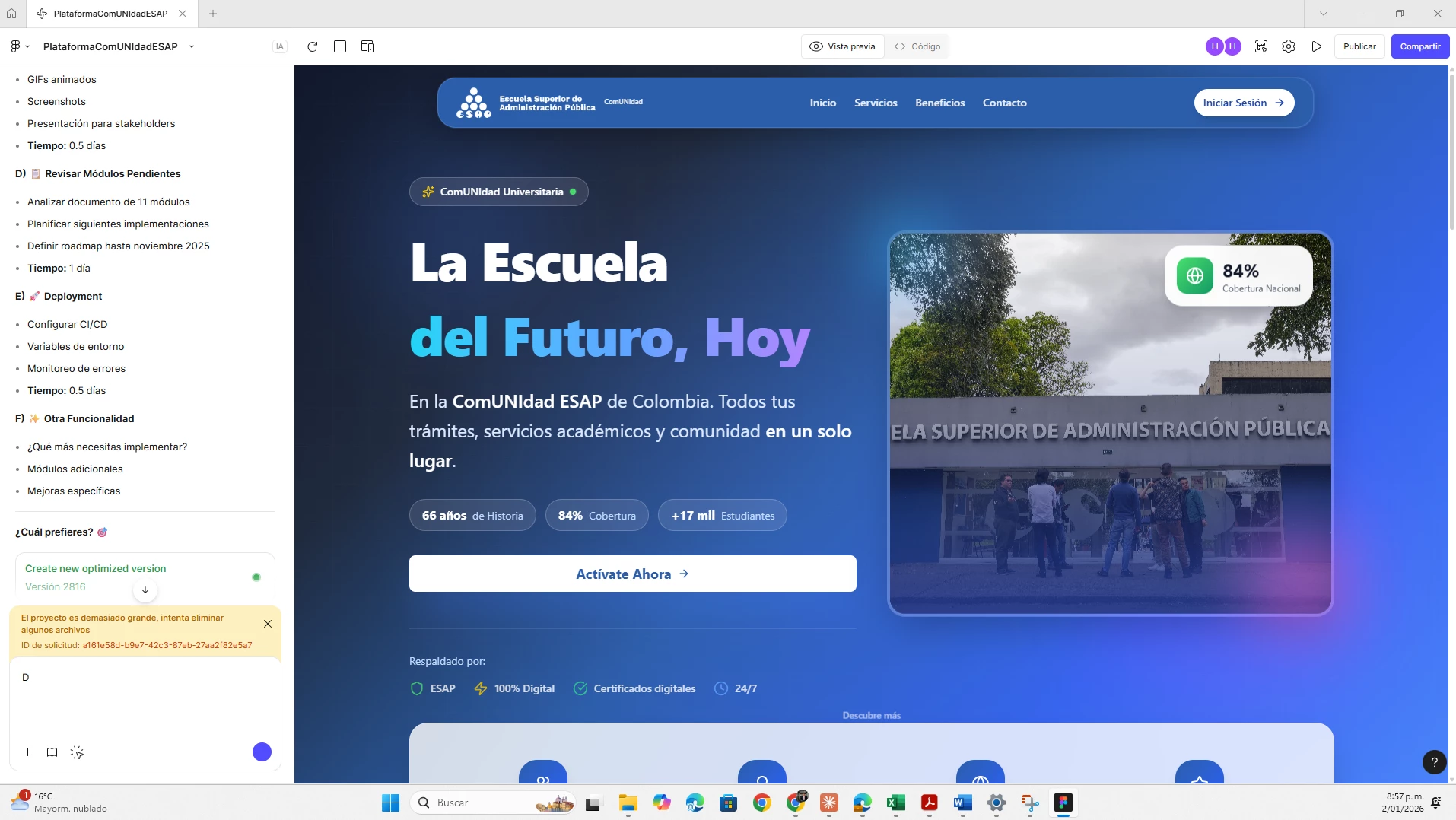Select 'Configurar CI/CD' list item text

[68, 324]
